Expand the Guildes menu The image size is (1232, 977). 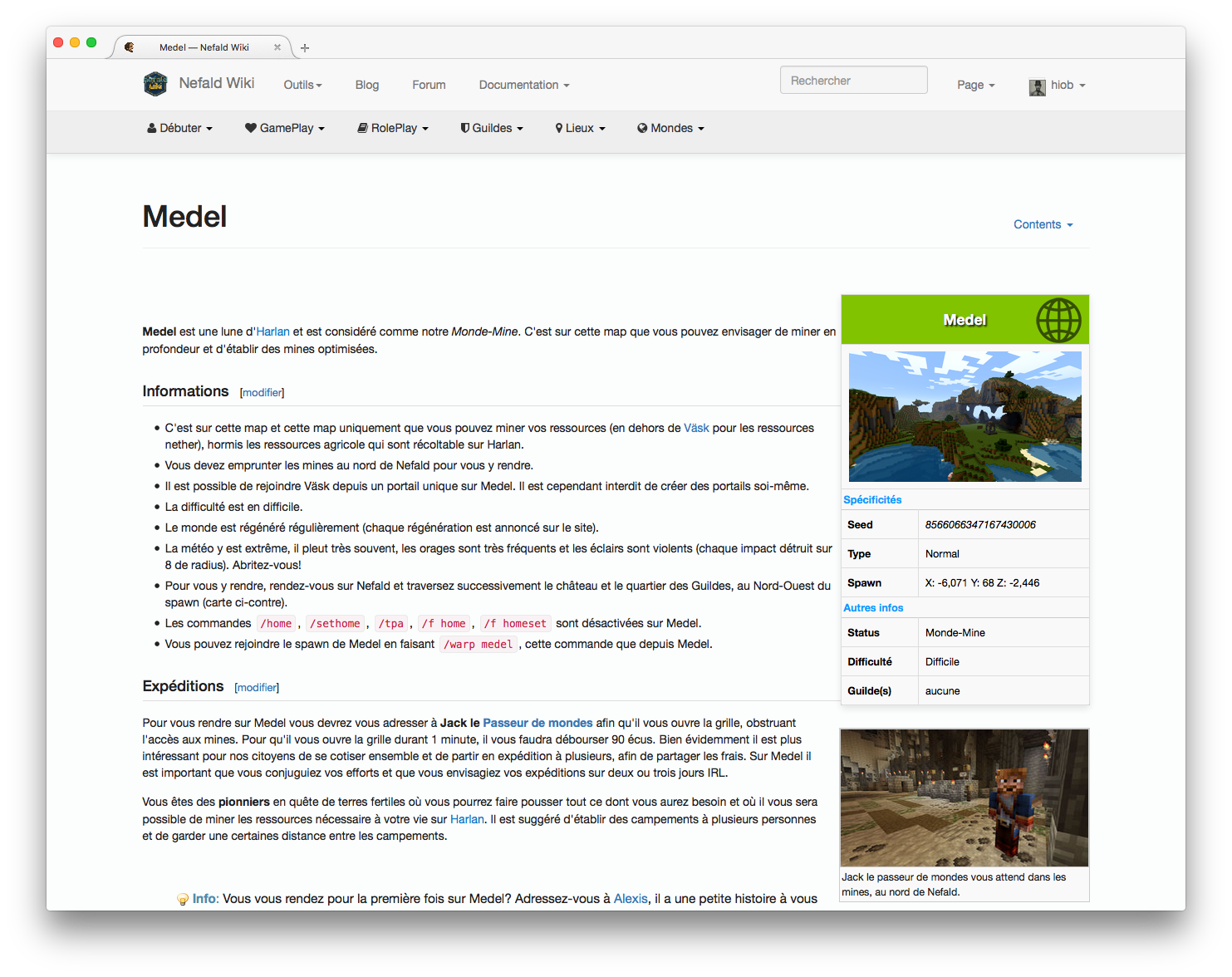tap(492, 128)
